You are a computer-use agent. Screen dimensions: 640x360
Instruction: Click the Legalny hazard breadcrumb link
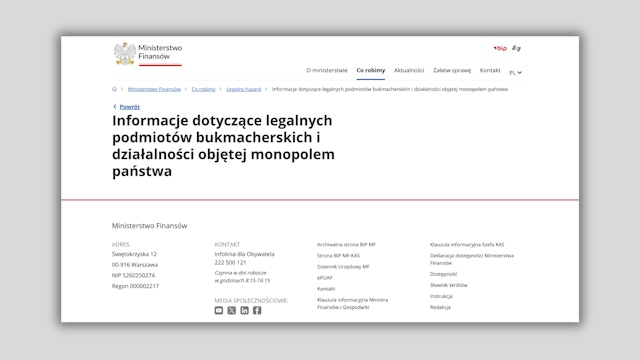tap(244, 89)
